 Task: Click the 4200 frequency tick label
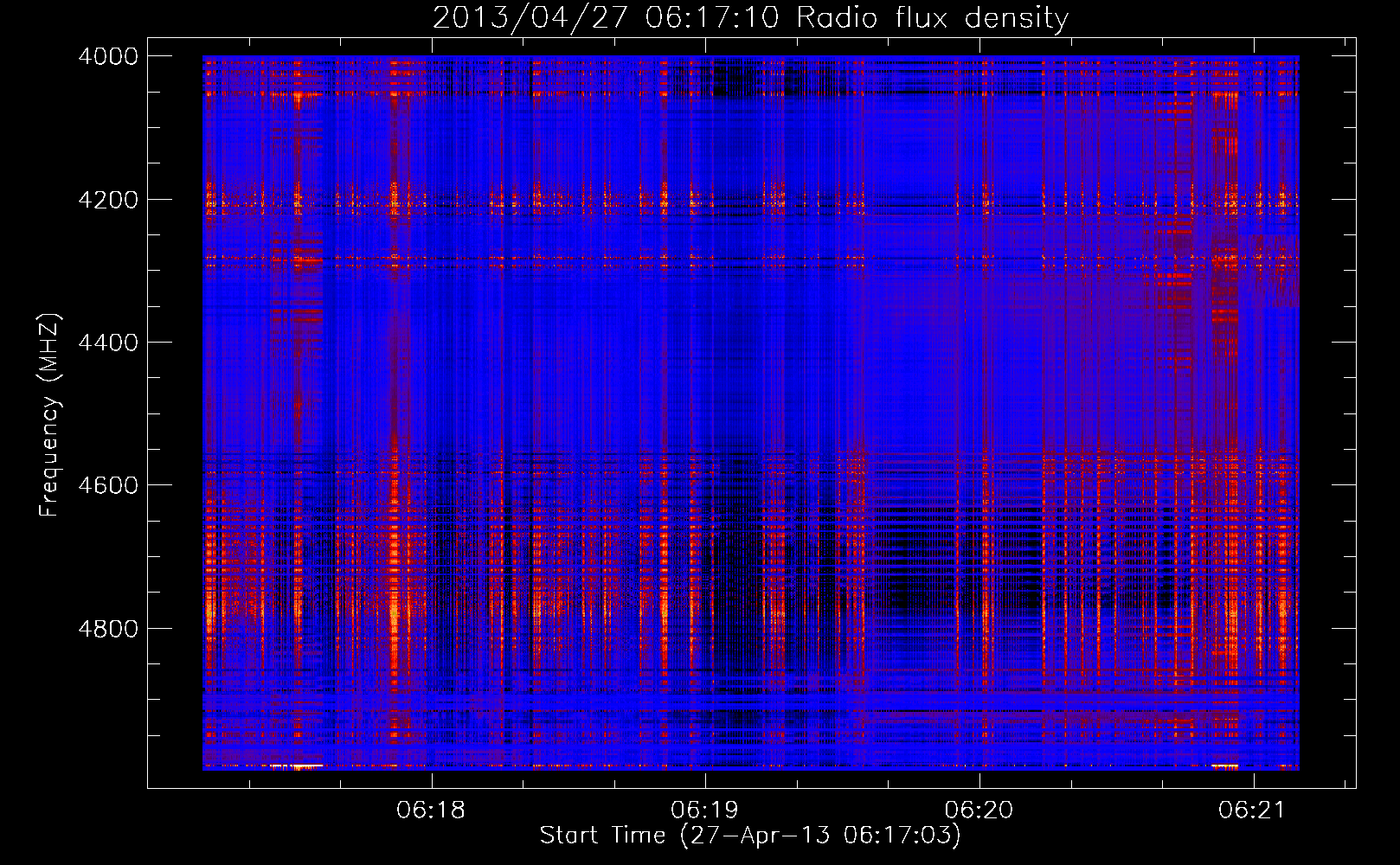(x=108, y=200)
